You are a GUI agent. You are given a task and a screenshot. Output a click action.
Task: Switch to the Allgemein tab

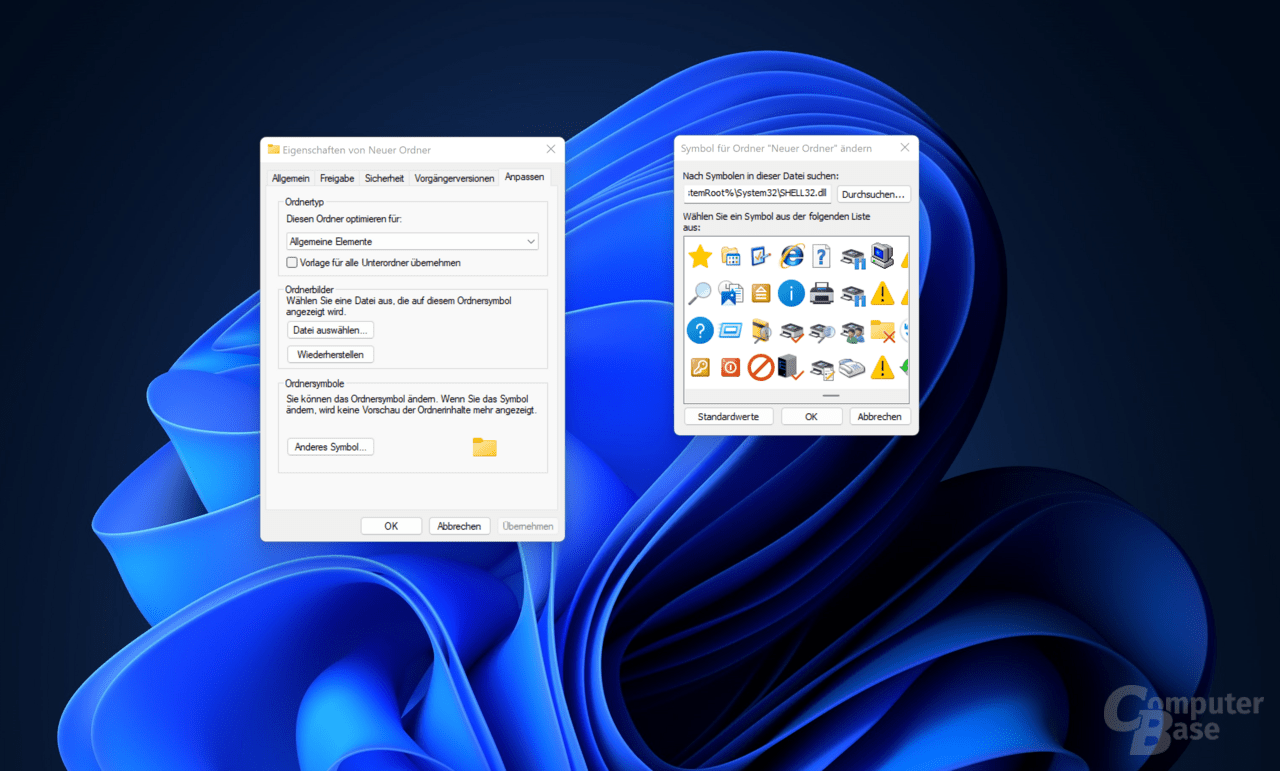291,178
